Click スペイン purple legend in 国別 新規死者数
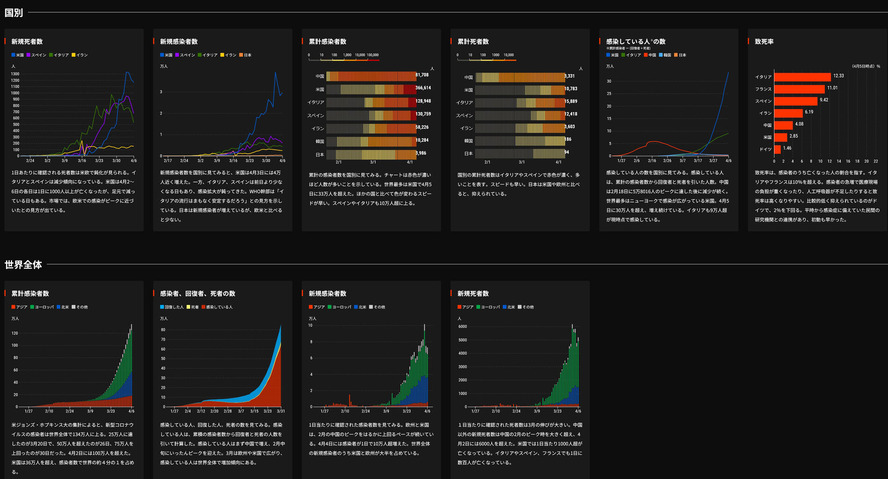 pos(37,55)
